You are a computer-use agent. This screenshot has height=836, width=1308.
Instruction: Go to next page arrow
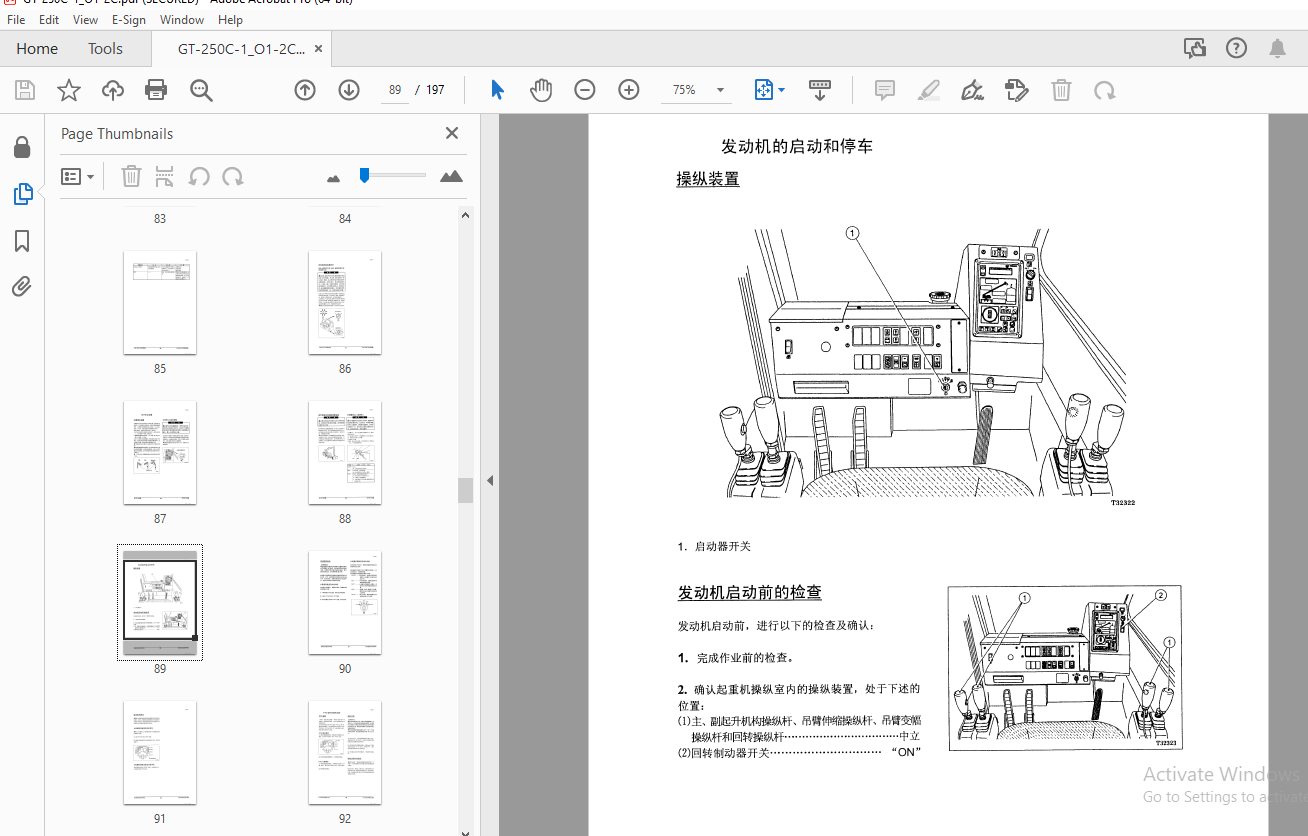click(x=349, y=90)
